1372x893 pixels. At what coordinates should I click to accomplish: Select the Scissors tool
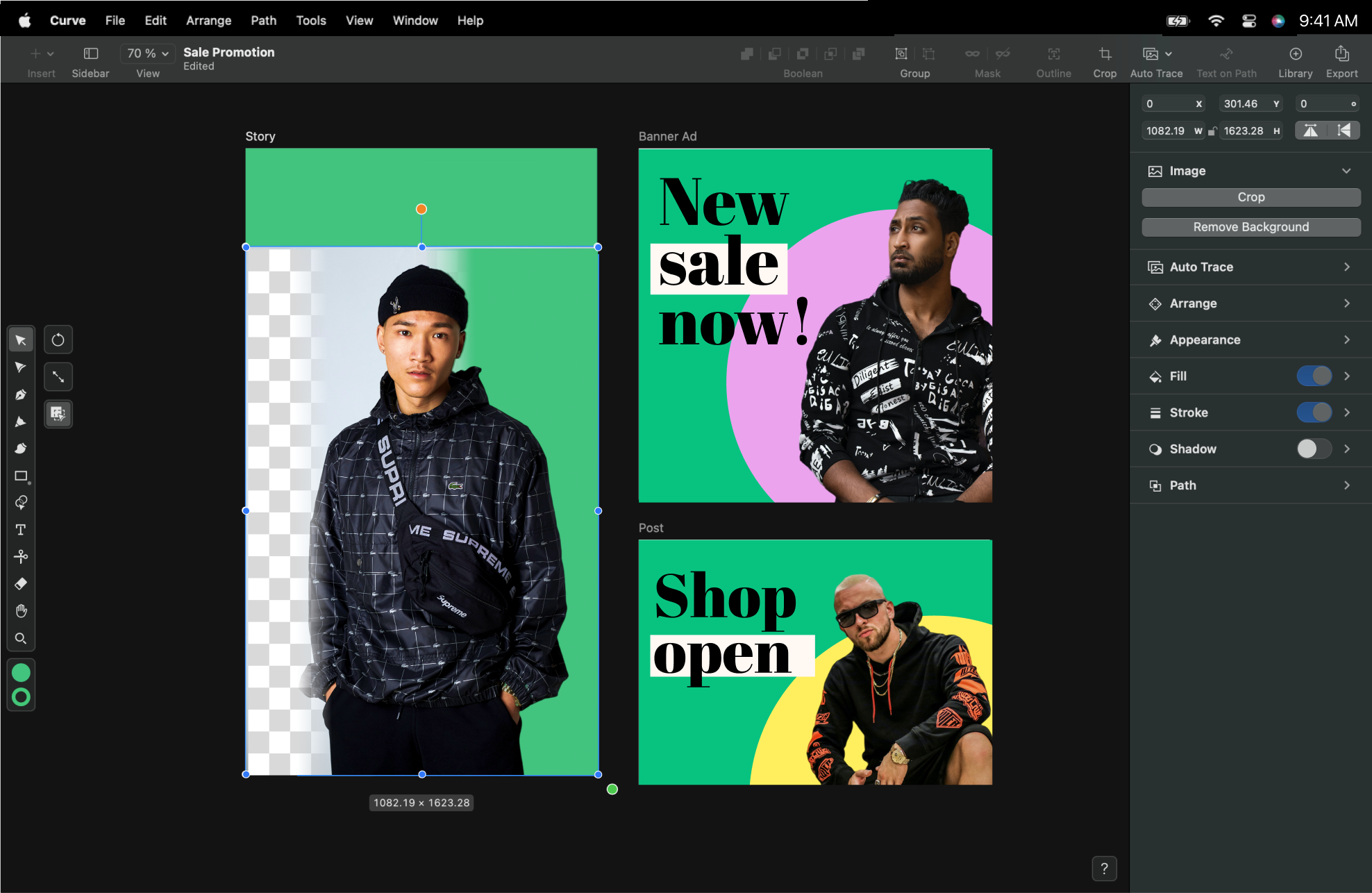click(x=21, y=556)
